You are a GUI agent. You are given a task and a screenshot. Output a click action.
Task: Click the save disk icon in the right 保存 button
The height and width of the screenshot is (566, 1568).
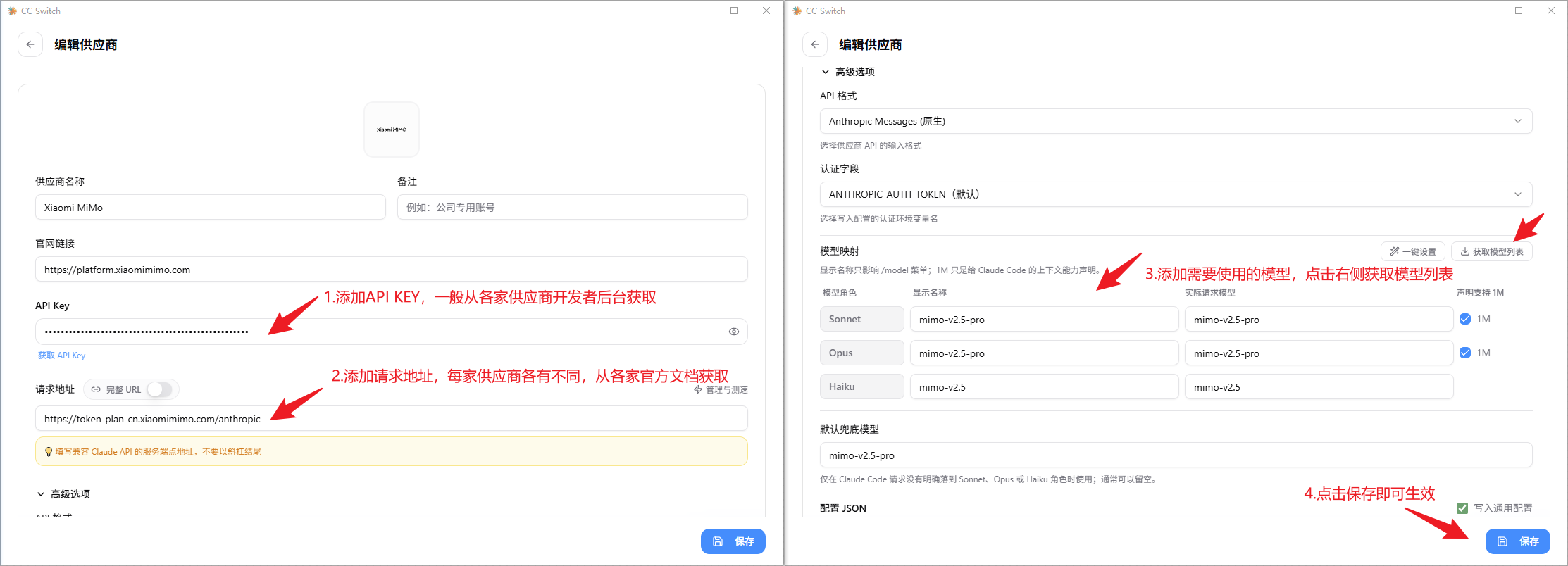tap(1502, 541)
